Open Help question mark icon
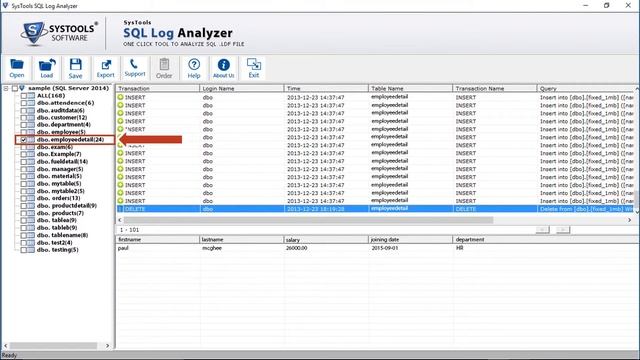 coord(194,68)
